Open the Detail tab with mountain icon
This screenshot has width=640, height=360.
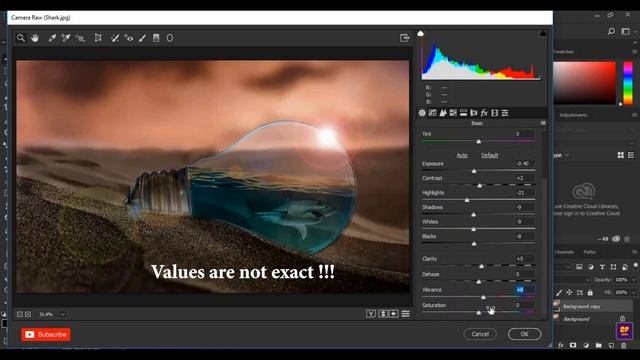coord(443,113)
